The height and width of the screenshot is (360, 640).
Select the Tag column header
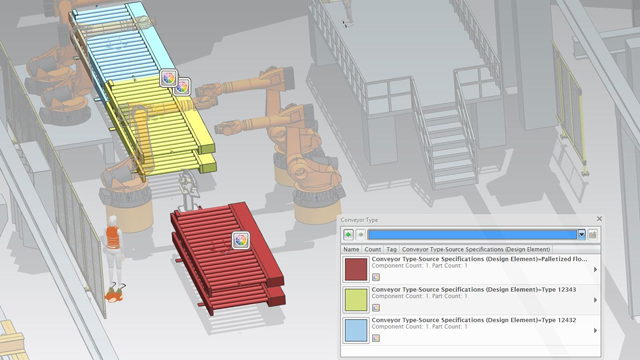[x=391, y=249]
